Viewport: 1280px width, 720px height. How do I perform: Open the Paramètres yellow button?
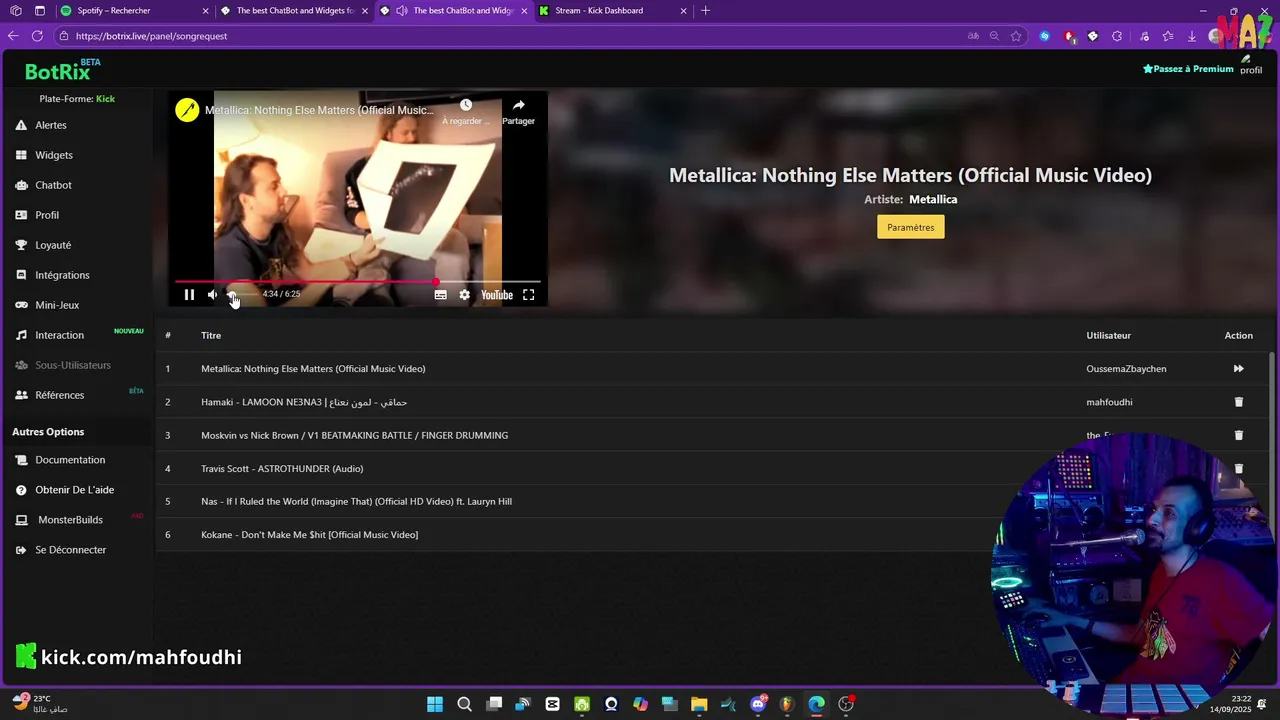click(910, 227)
